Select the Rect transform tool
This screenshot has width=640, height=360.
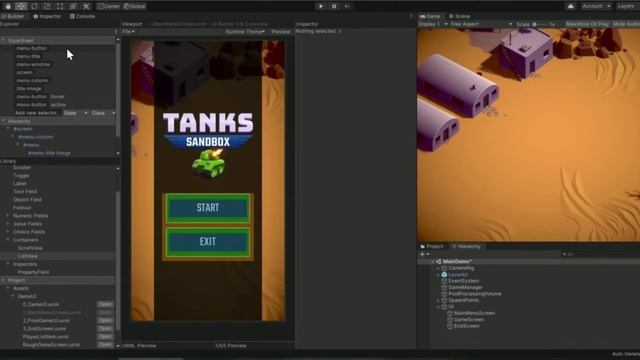[60, 6]
